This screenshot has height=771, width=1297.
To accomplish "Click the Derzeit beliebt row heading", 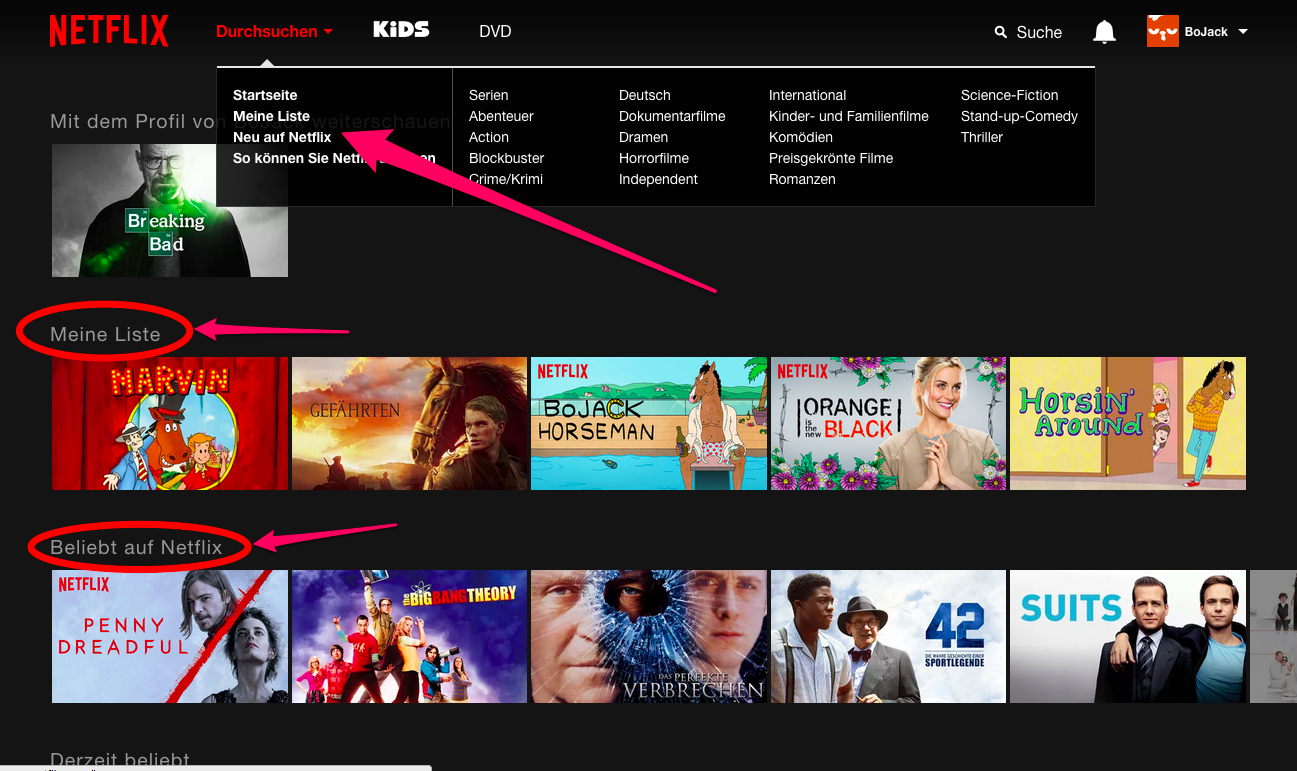I will tap(120, 761).
